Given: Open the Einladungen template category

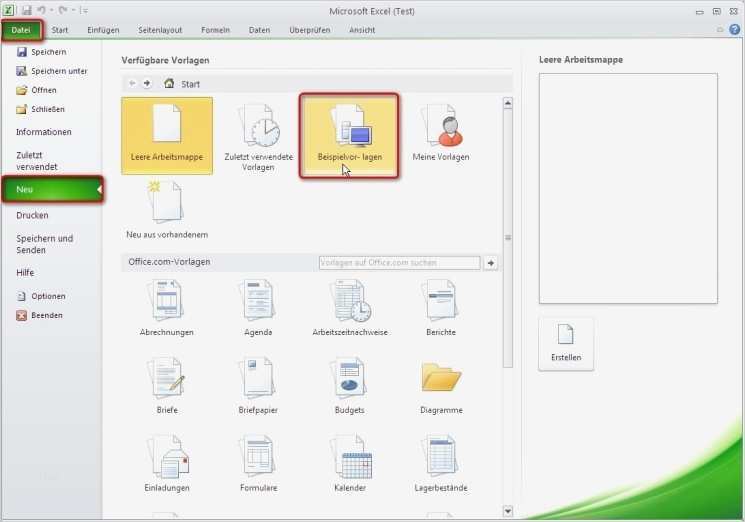Looking at the screenshot, I should pyautogui.click(x=167, y=464).
